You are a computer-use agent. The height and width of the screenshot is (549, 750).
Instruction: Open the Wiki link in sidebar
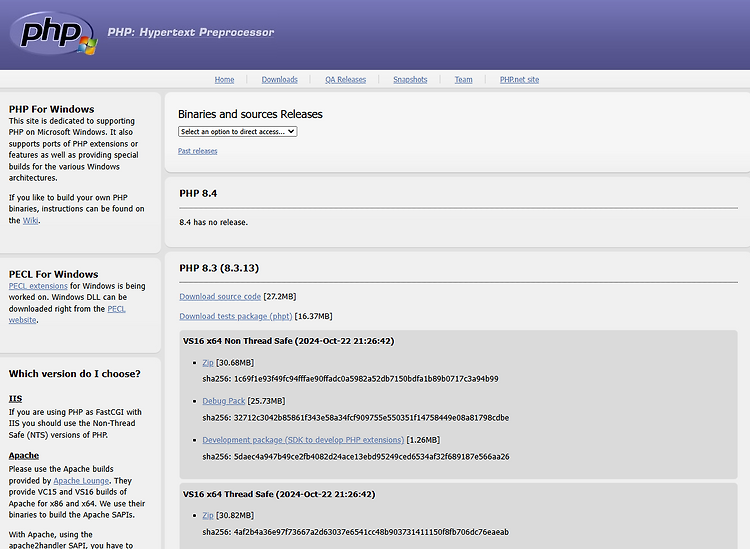click(x=31, y=220)
